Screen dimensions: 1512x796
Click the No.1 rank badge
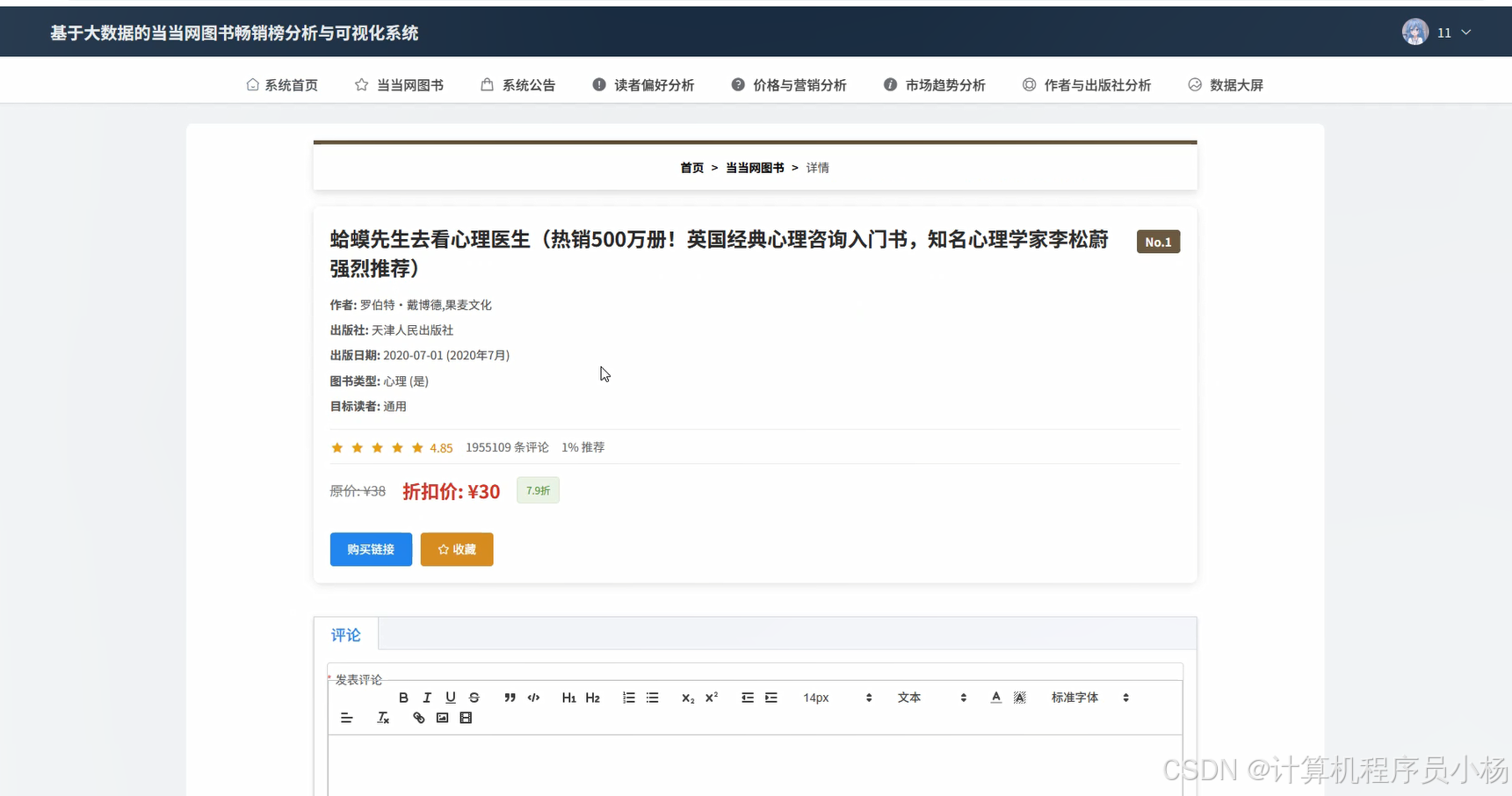1158,242
